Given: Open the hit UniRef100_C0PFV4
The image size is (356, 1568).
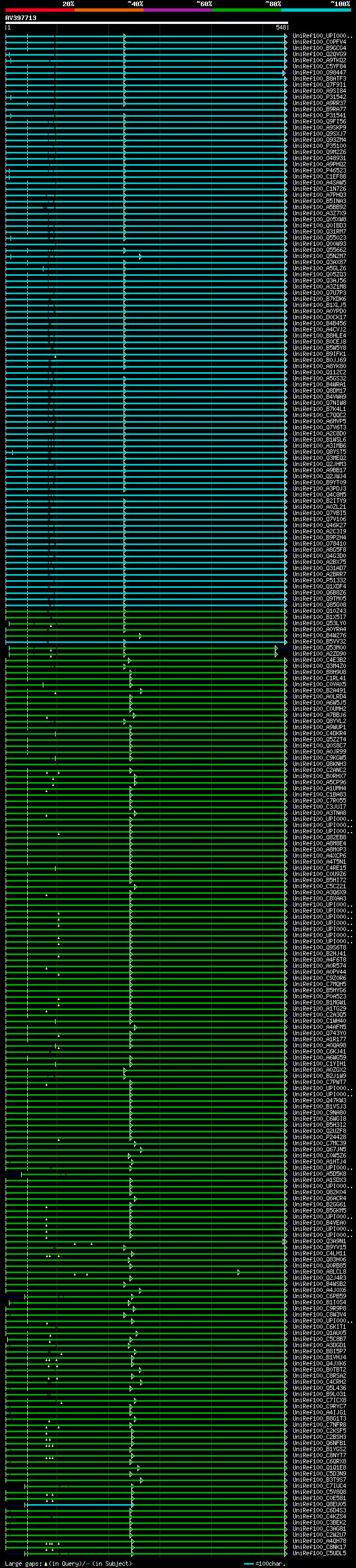Looking at the screenshot, I should (x=319, y=42).
